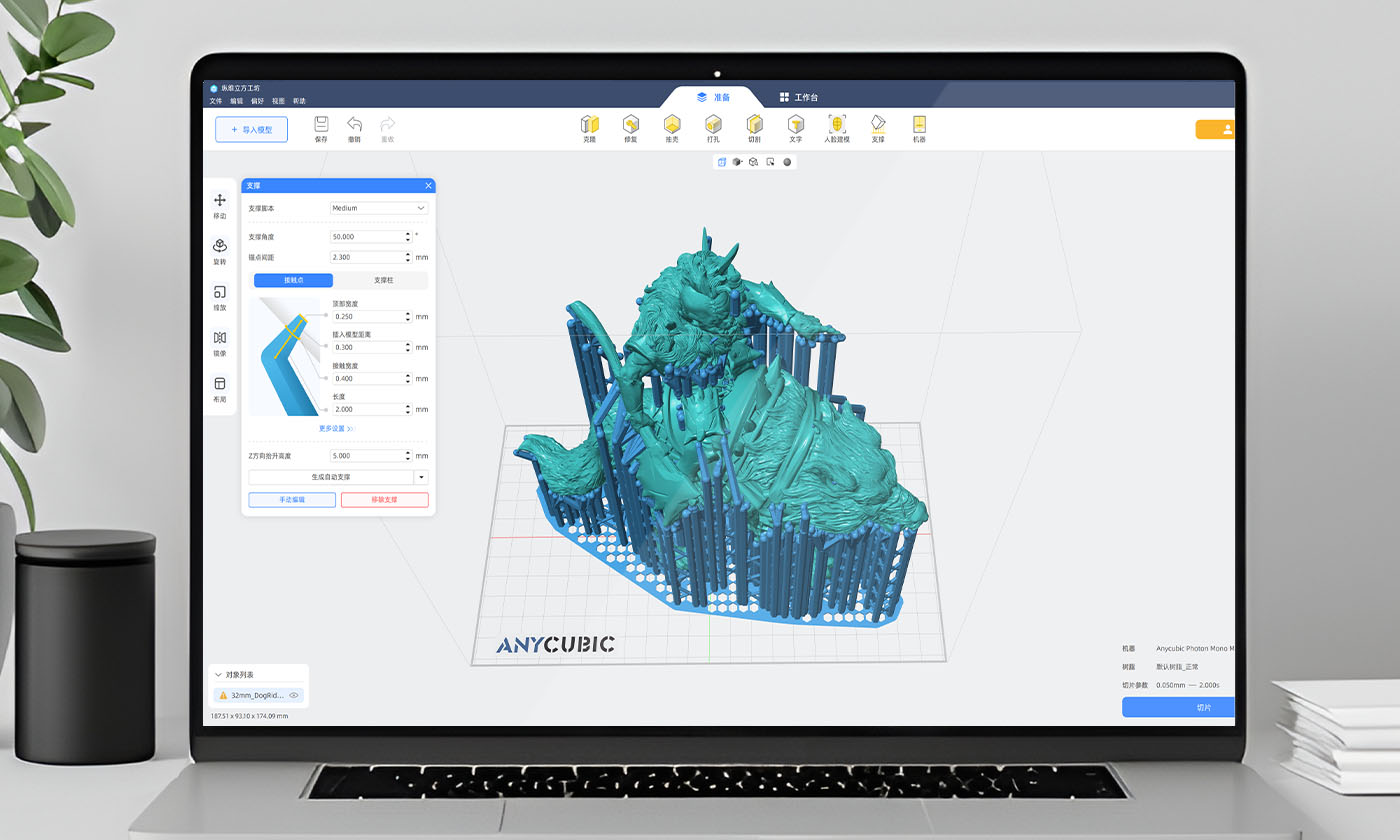
Task: Select the Hollow (抽壳) tool
Action: point(672,128)
